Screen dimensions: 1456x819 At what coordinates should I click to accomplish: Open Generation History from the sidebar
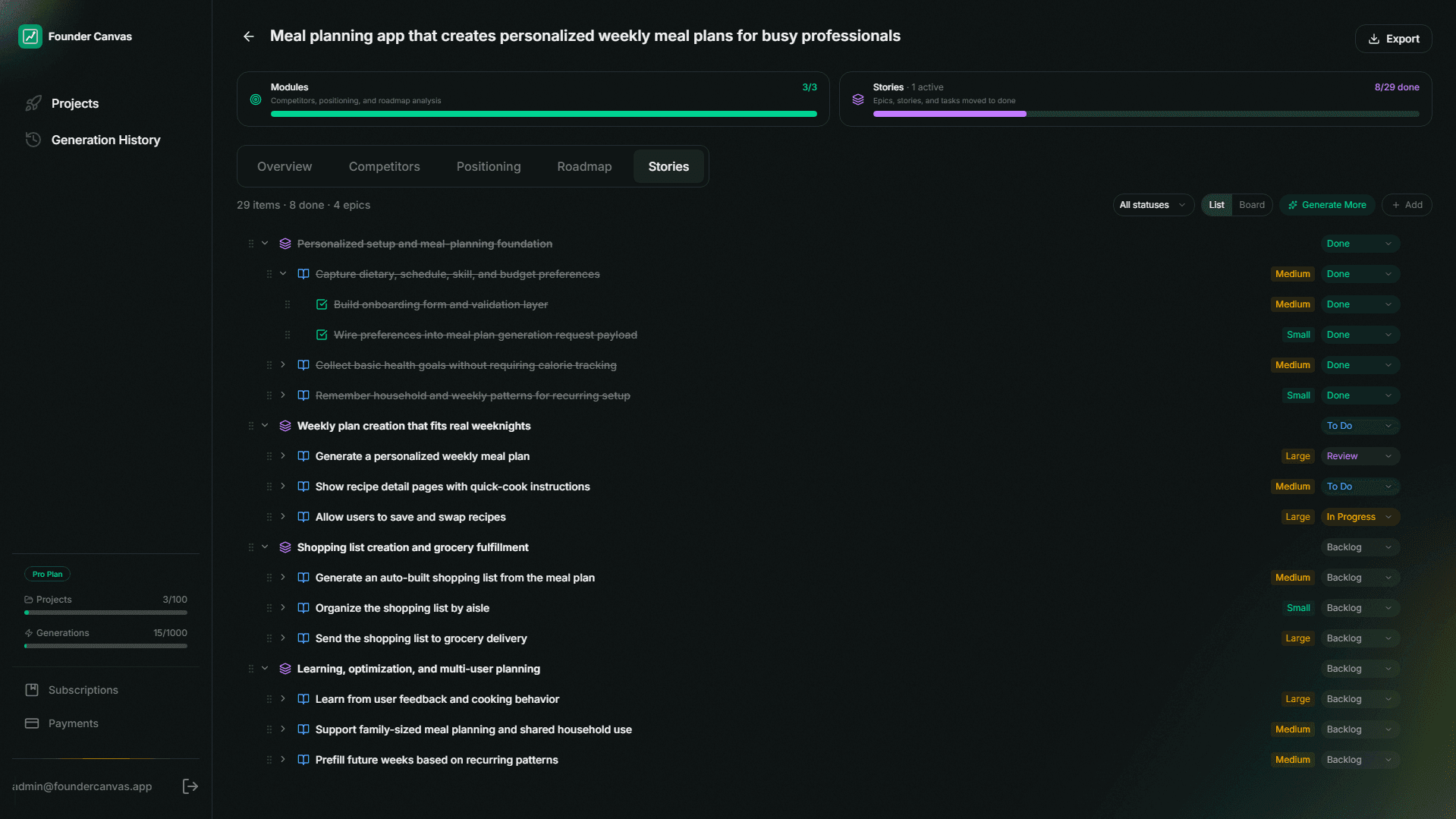(x=105, y=140)
